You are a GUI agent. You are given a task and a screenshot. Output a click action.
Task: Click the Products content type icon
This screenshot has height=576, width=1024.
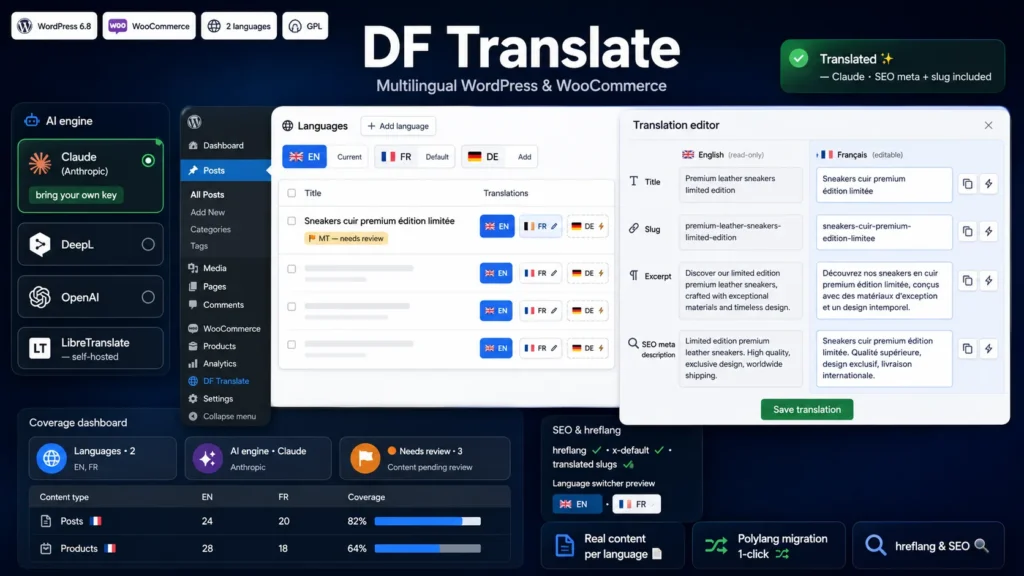click(46, 549)
